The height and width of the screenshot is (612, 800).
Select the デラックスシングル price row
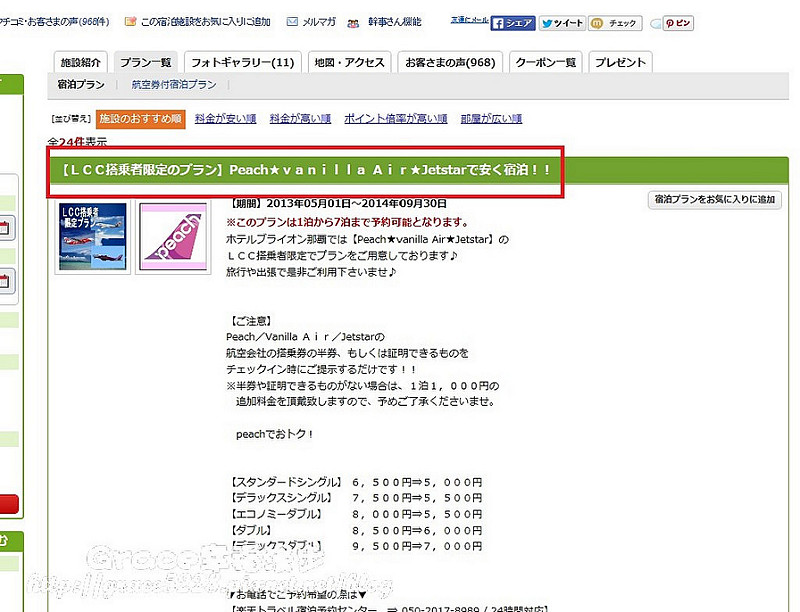(355, 498)
